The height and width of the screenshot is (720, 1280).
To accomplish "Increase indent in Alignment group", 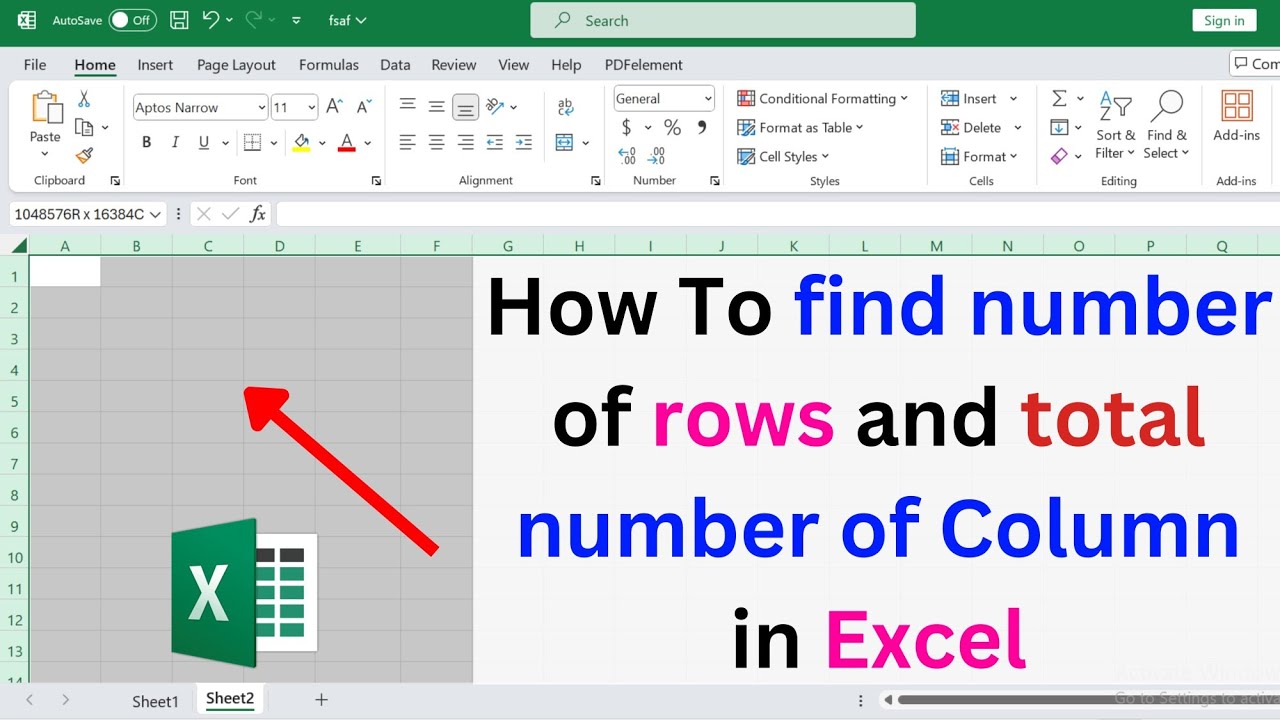I will [x=522, y=142].
